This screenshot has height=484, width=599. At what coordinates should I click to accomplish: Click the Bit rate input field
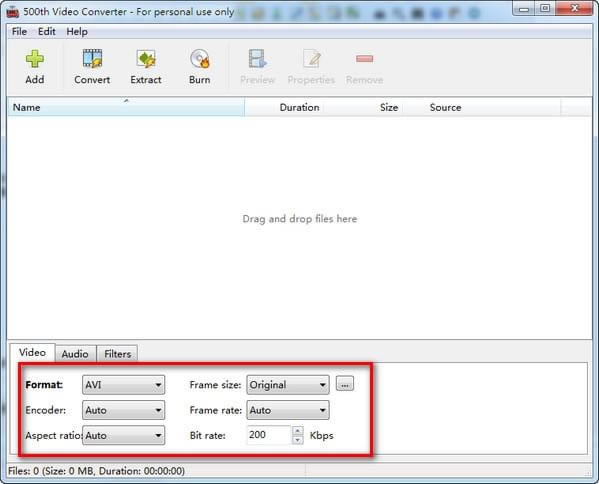(269, 435)
